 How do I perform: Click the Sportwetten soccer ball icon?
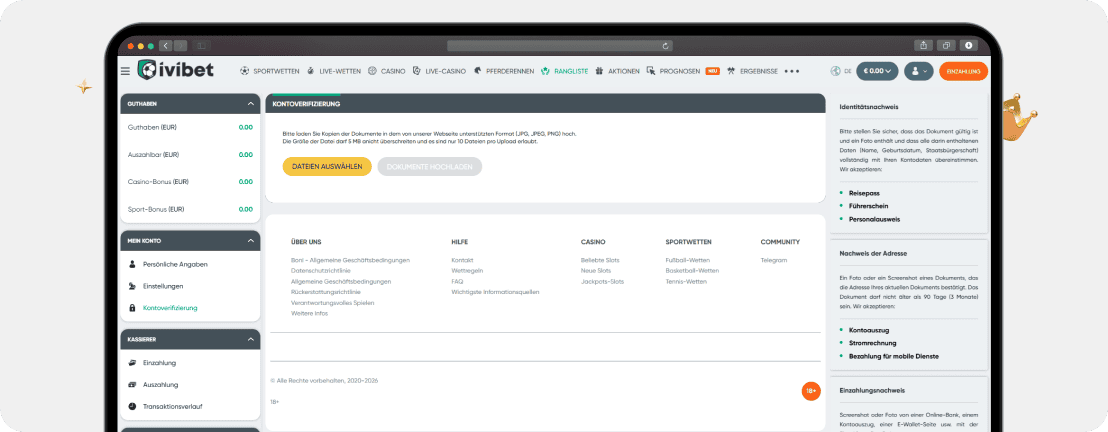[244, 71]
